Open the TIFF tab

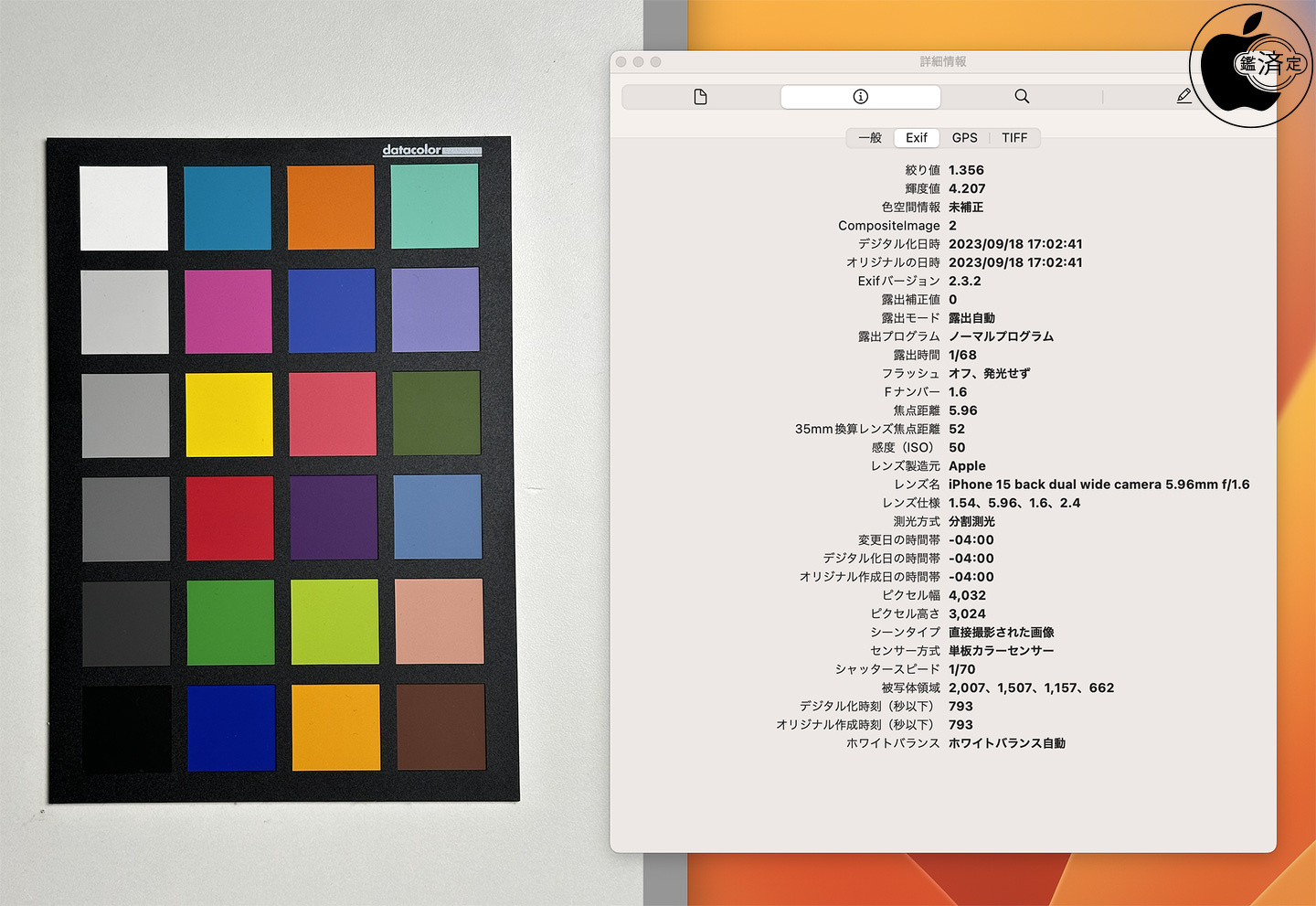coord(1014,138)
